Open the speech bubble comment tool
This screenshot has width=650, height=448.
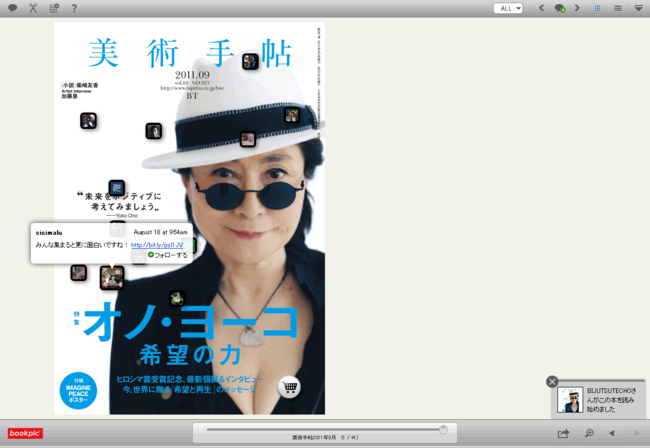[x=12, y=8]
